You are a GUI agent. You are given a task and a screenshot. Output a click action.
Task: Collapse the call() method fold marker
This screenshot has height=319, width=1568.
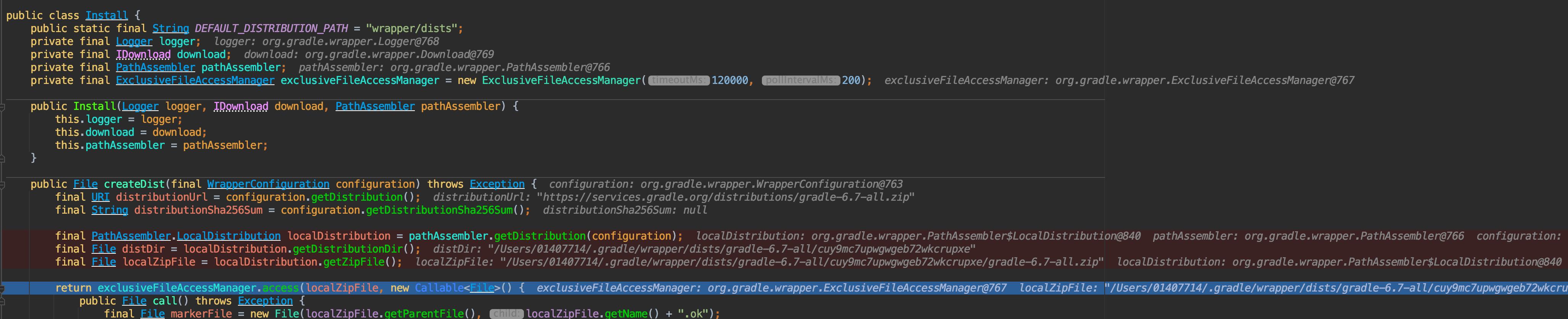[x=2, y=301]
